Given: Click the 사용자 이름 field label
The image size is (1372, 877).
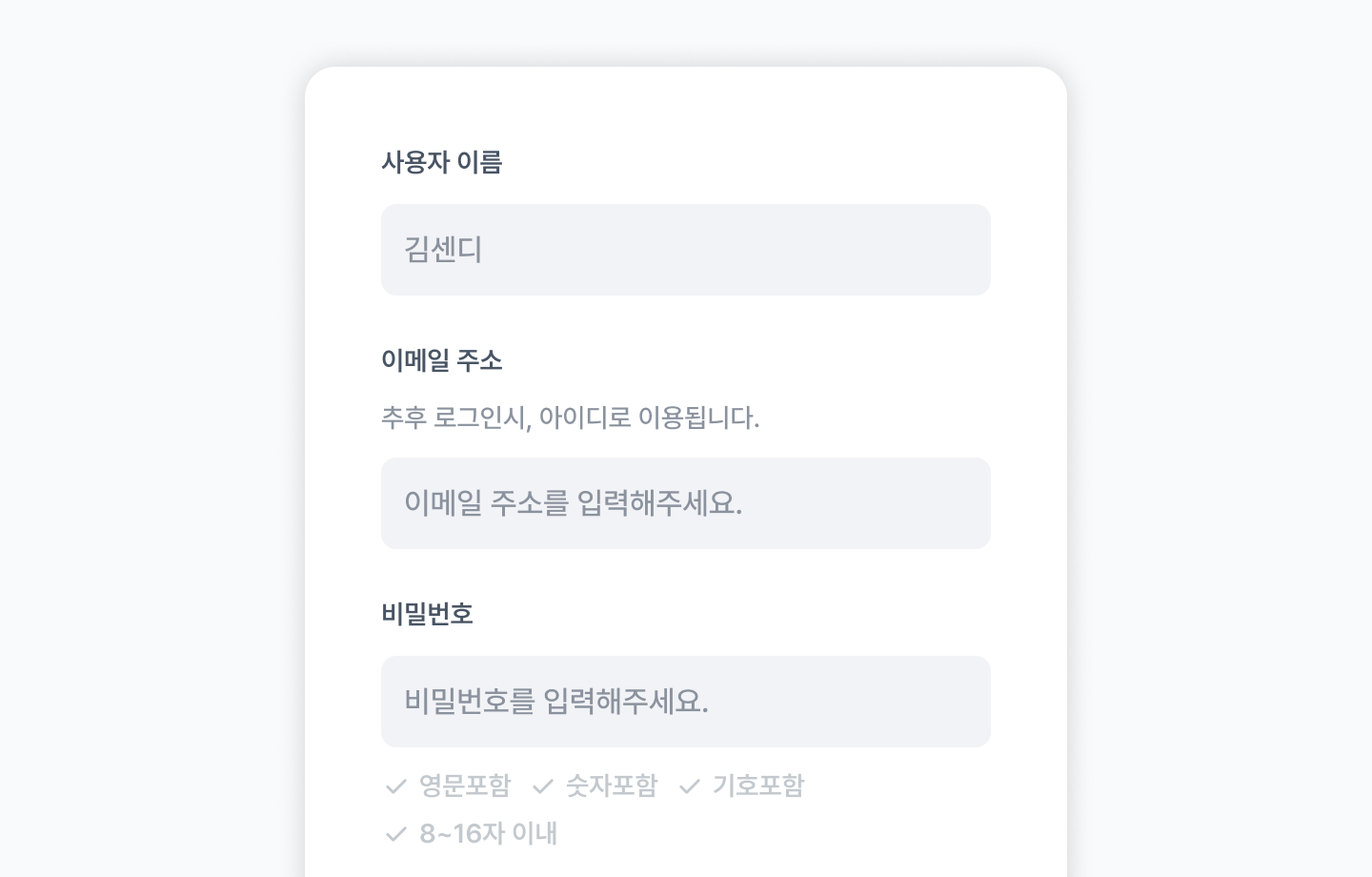Looking at the screenshot, I should click(x=442, y=162).
